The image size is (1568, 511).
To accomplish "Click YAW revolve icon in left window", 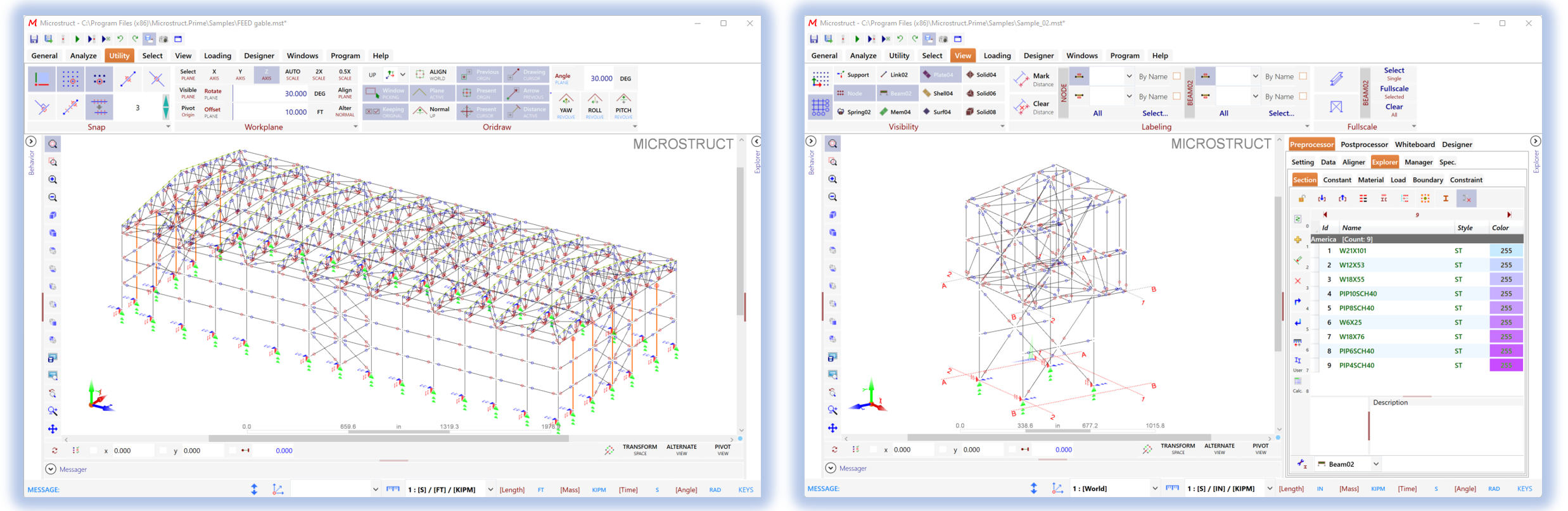I will [566, 106].
